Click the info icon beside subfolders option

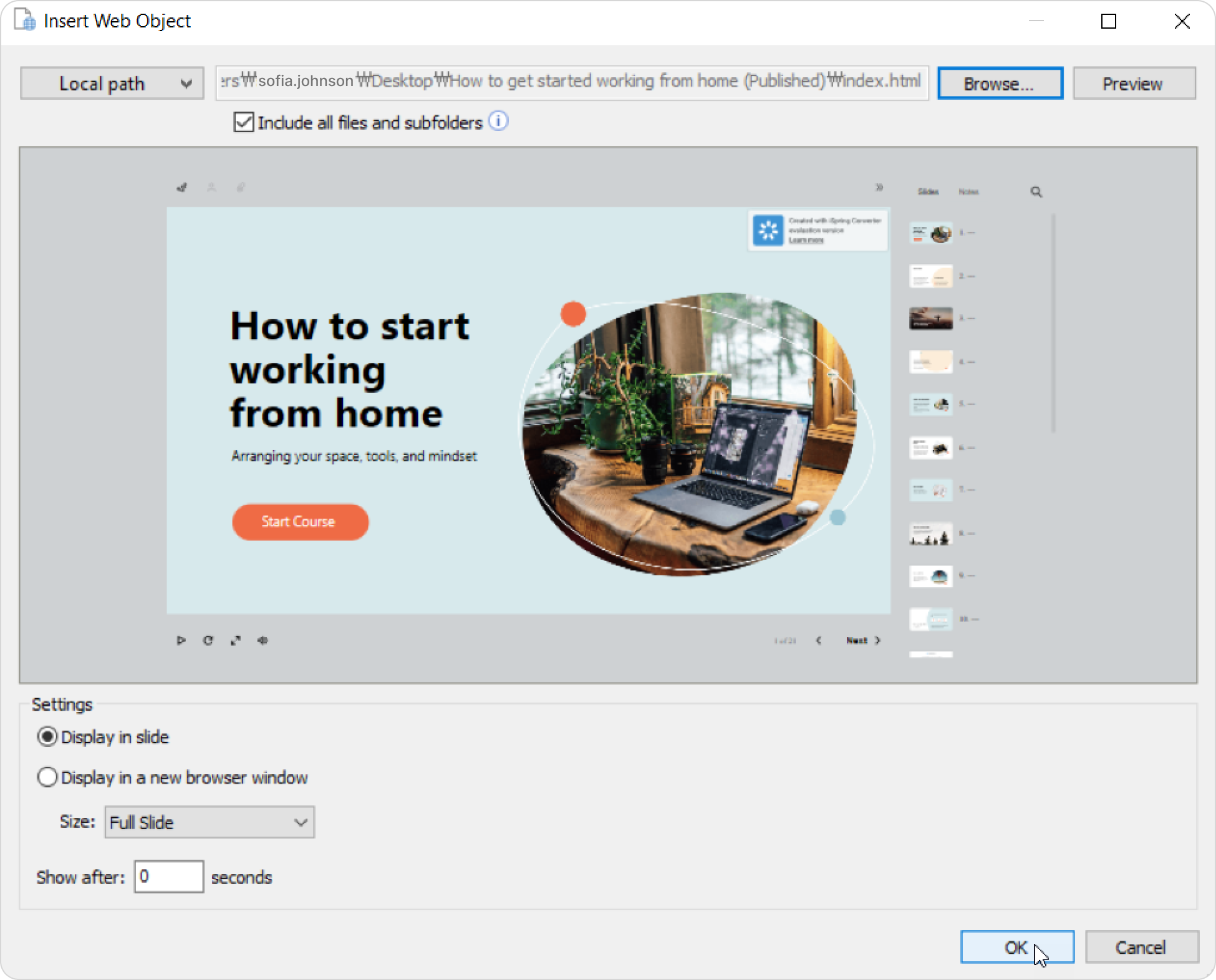[x=498, y=121]
